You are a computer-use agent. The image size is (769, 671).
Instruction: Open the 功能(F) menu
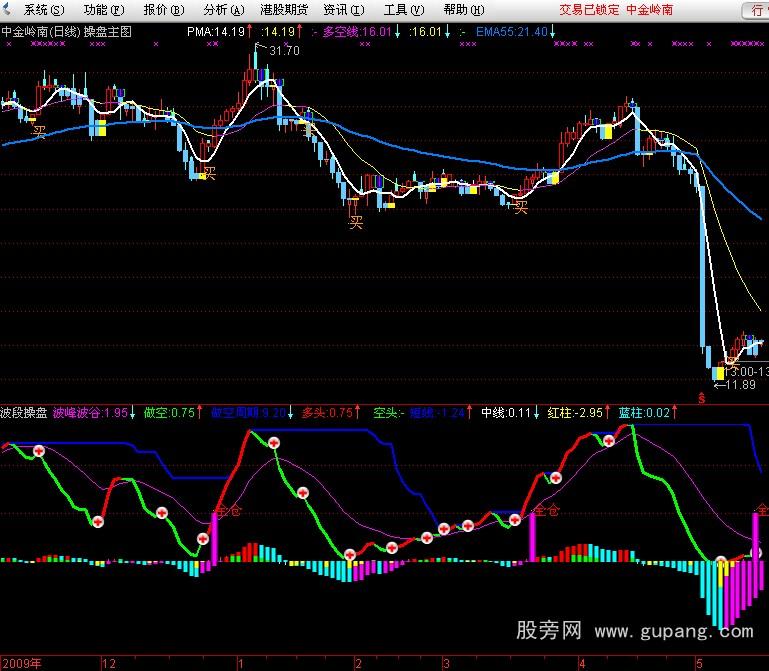click(x=103, y=10)
